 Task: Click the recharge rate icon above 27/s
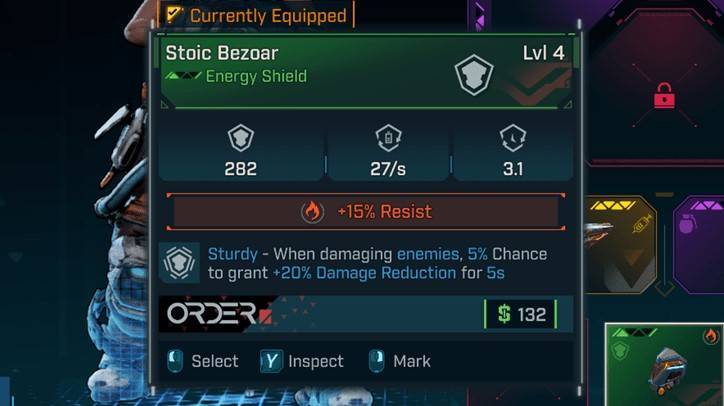388,138
